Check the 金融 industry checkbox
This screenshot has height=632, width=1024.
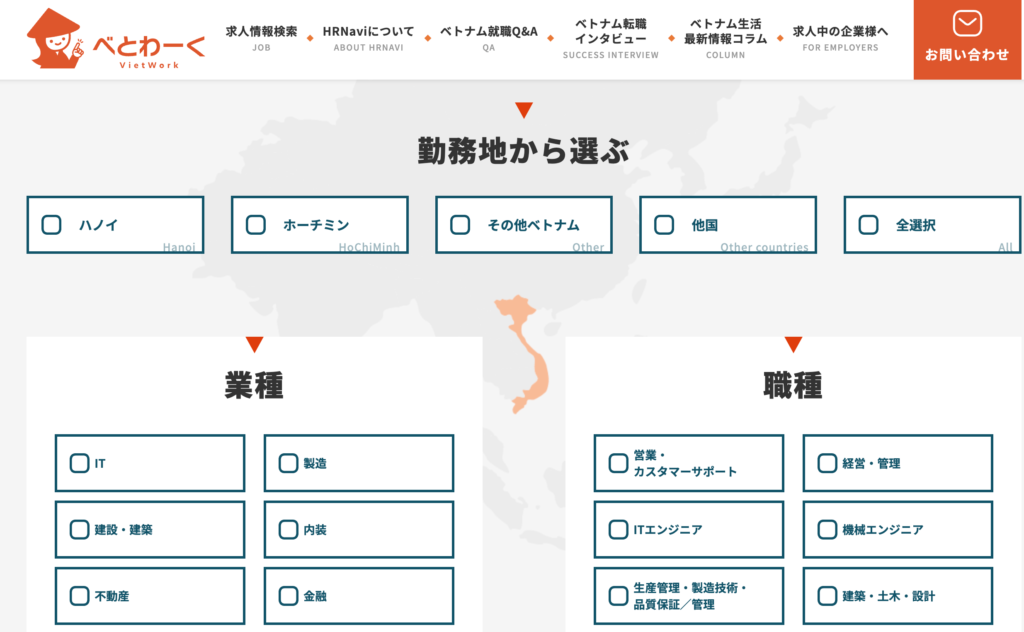point(288,595)
